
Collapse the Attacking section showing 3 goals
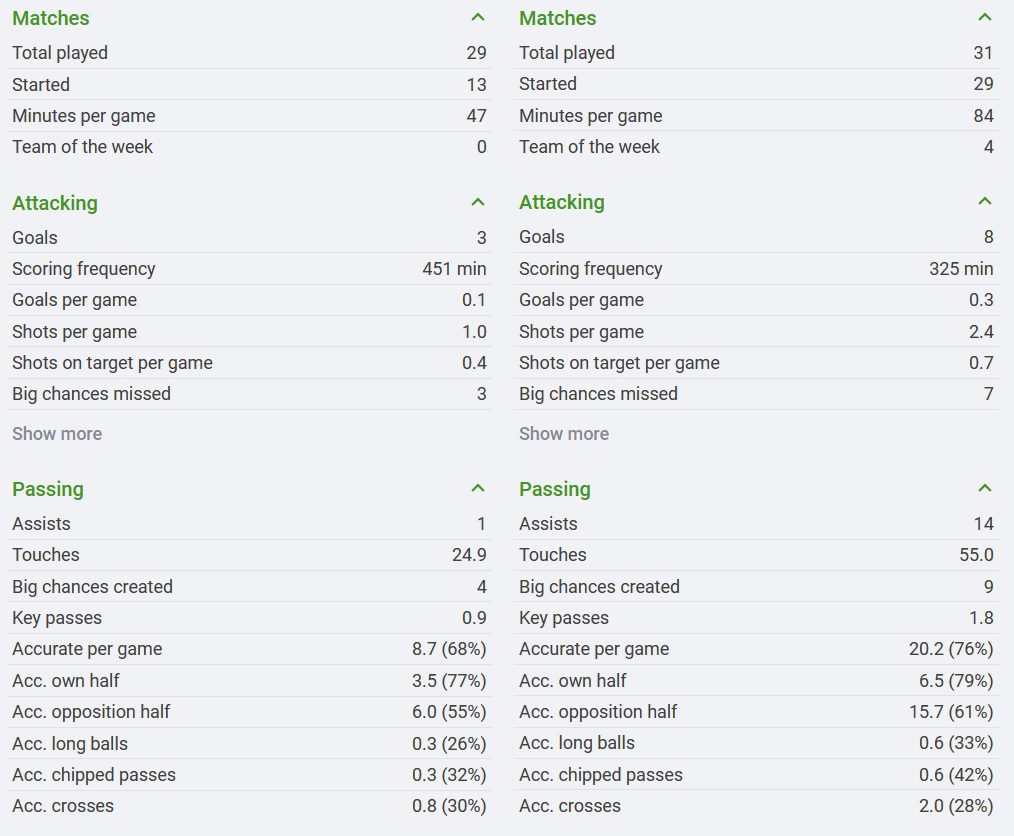[x=478, y=203]
